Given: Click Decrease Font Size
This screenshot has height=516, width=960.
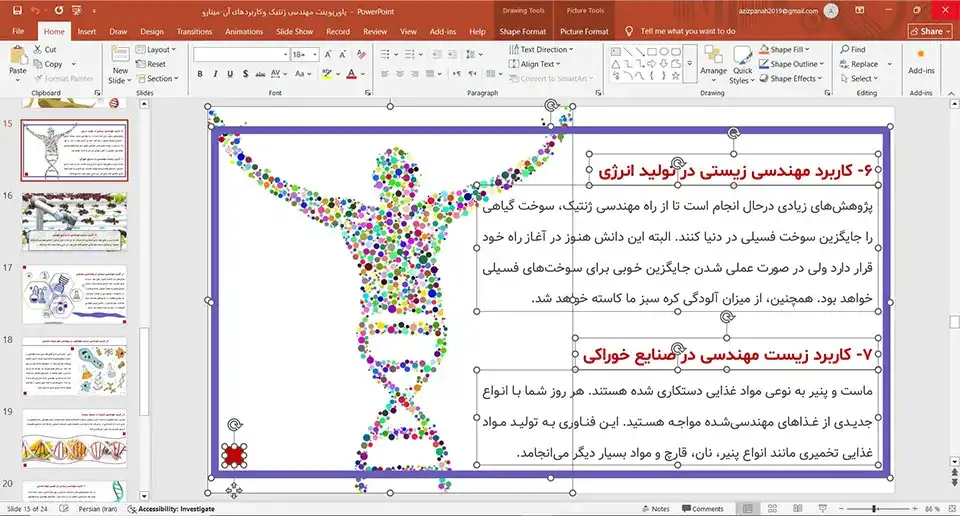Looking at the screenshot, I should coord(343,54).
